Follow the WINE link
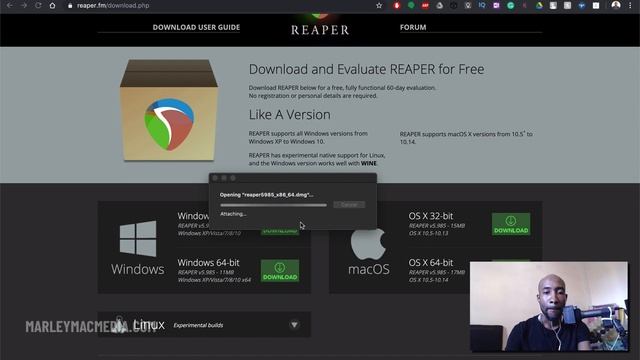 [x=369, y=163]
